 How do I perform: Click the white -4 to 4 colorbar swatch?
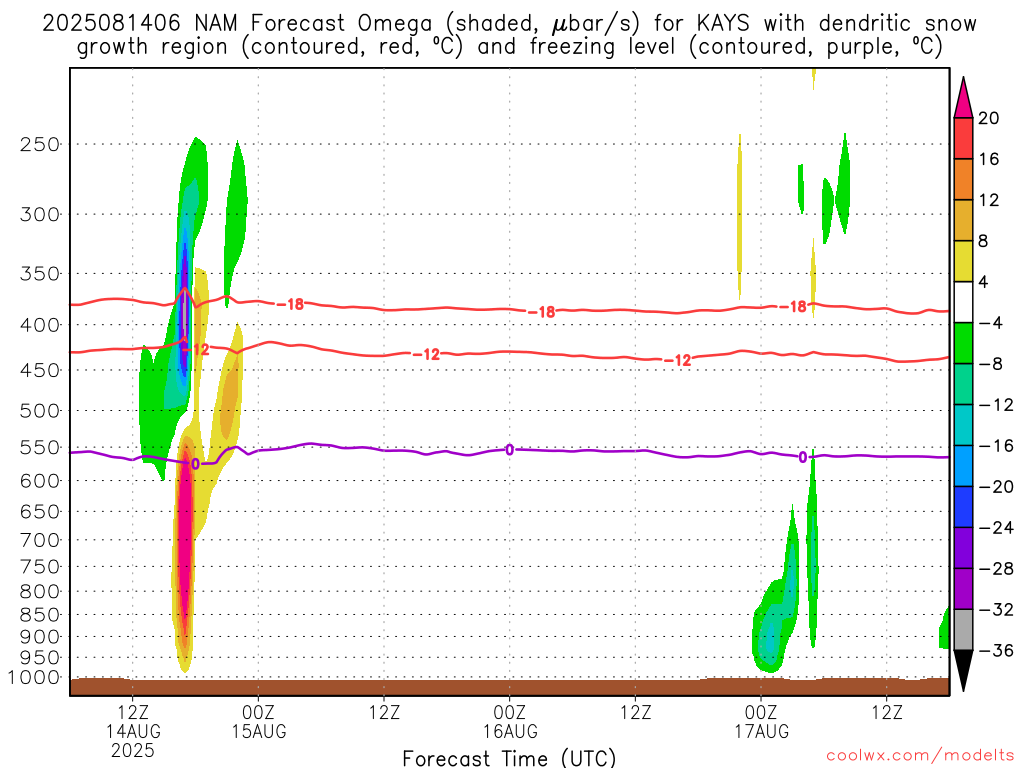tap(963, 302)
